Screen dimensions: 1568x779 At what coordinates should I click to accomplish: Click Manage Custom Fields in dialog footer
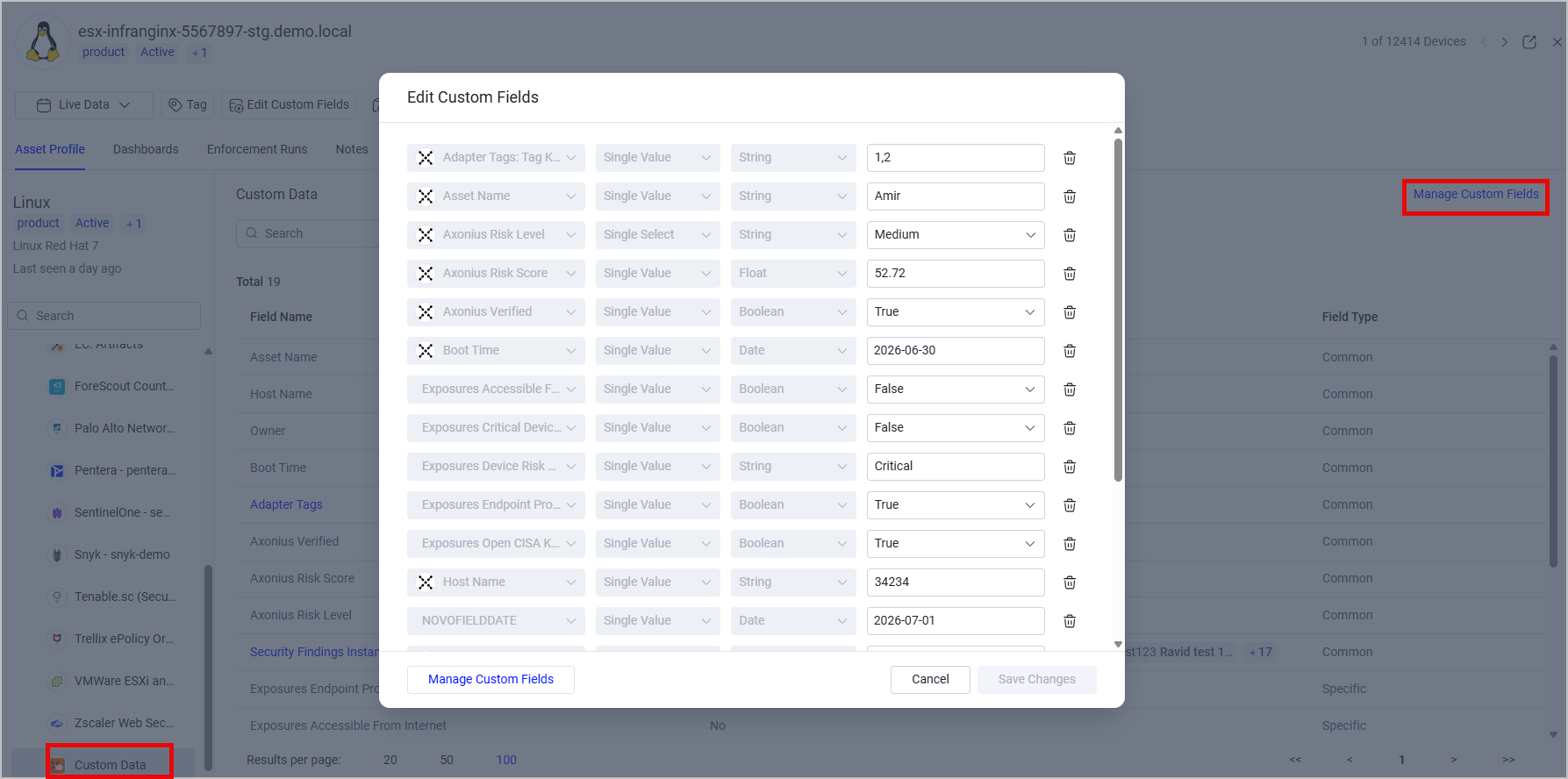pyautogui.click(x=490, y=680)
